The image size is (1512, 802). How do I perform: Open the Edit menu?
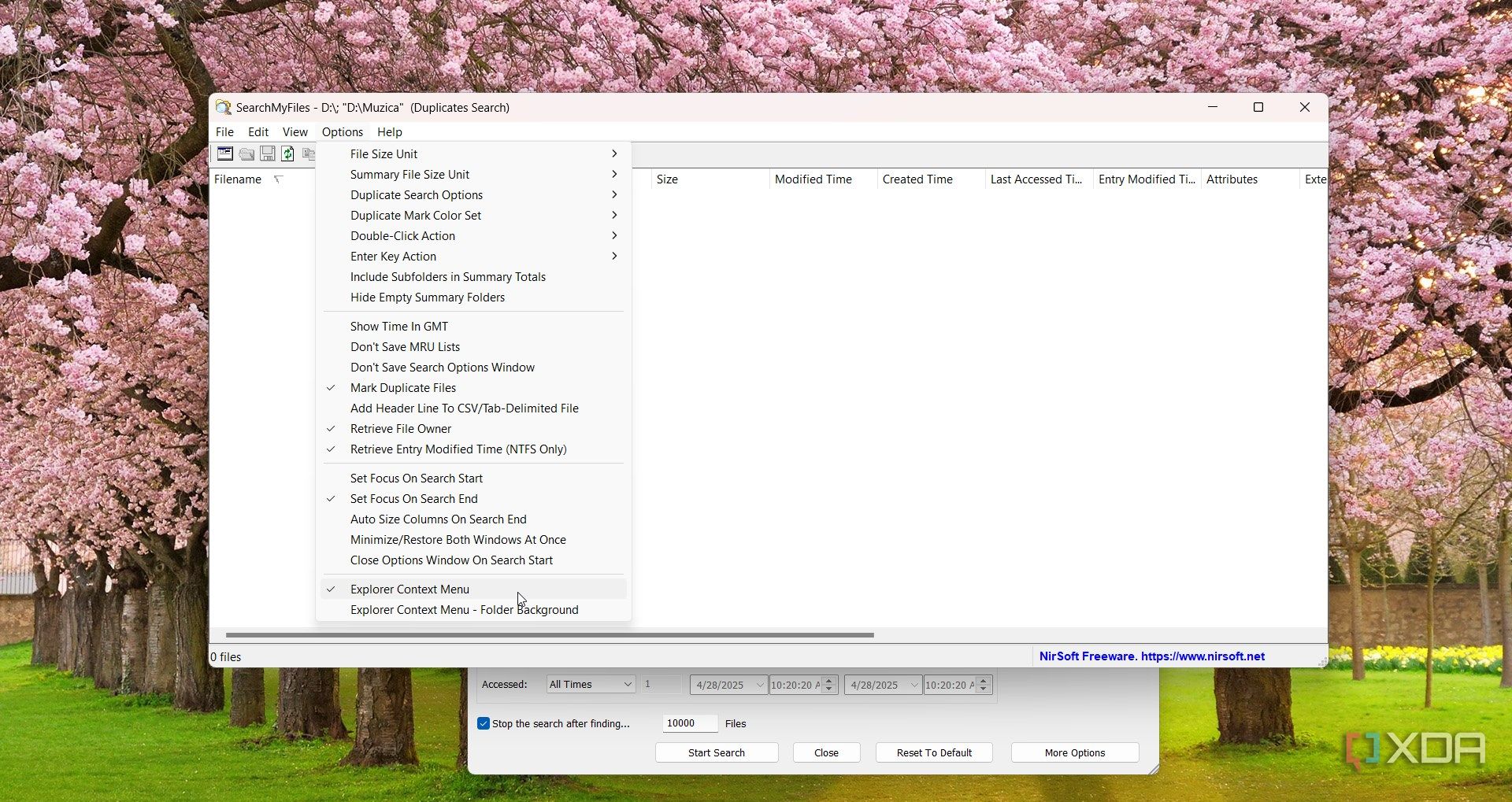(x=258, y=132)
